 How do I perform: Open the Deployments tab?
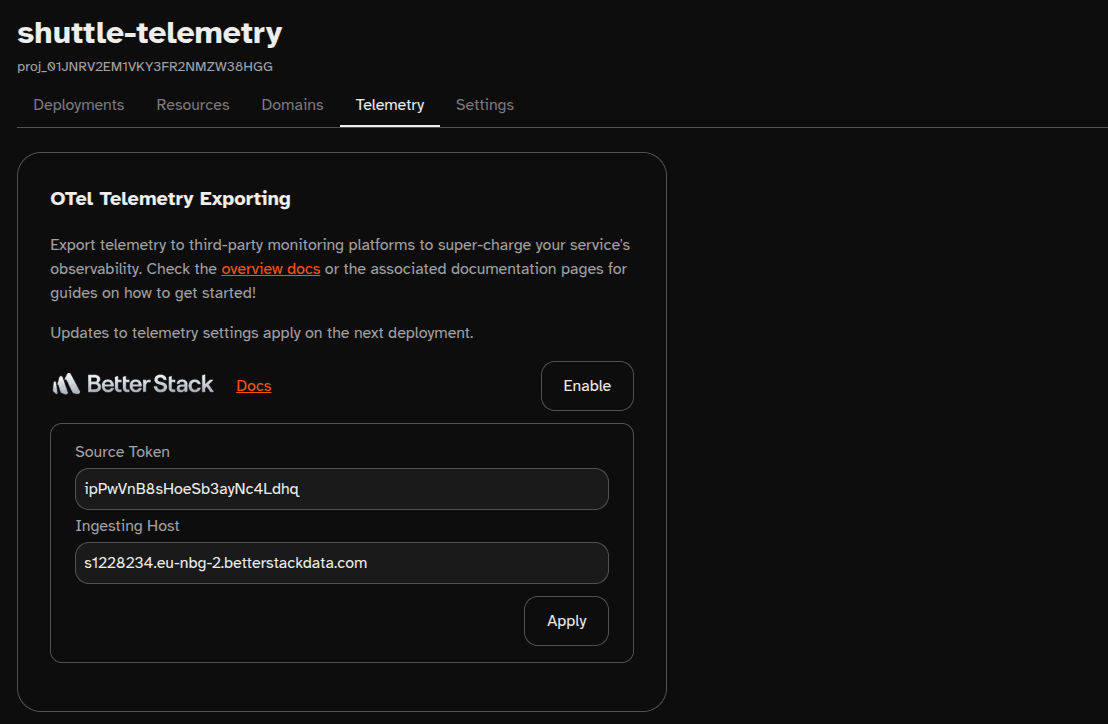coord(79,105)
